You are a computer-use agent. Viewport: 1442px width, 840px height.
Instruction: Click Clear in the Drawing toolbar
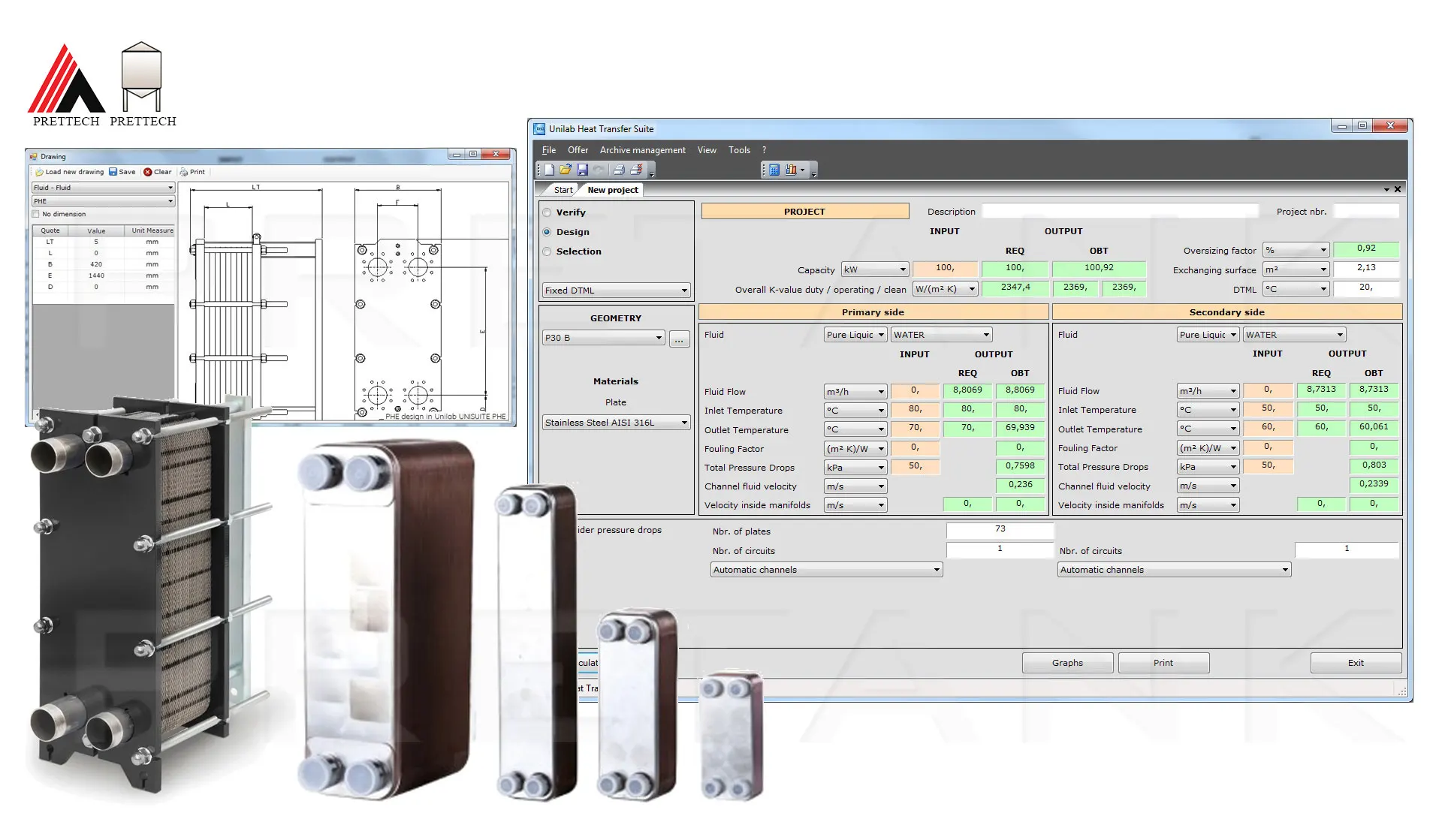pyautogui.click(x=158, y=172)
